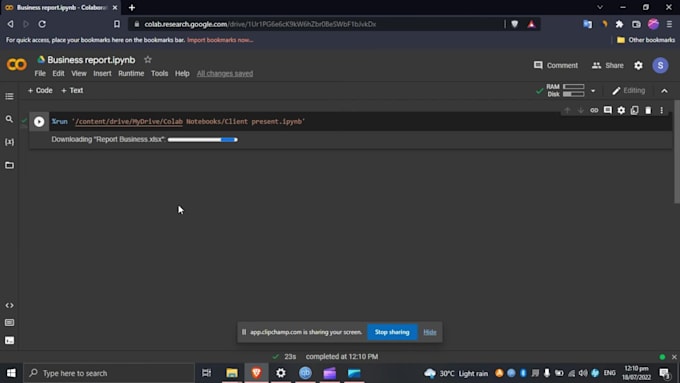Open a new browser tab
This screenshot has height=383, width=680.
click(x=132, y=7)
